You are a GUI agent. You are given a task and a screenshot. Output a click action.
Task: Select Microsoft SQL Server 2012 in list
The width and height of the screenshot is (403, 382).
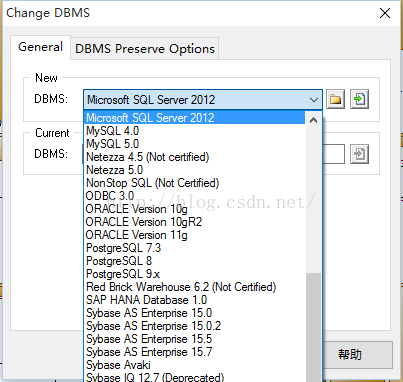tap(195, 118)
